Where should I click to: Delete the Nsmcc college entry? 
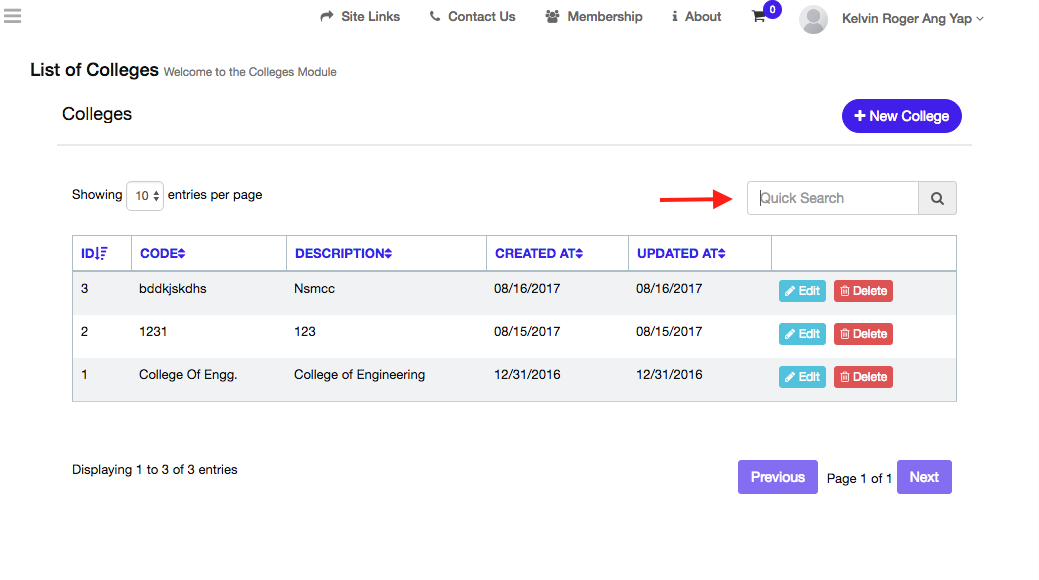[x=863, y=291]
